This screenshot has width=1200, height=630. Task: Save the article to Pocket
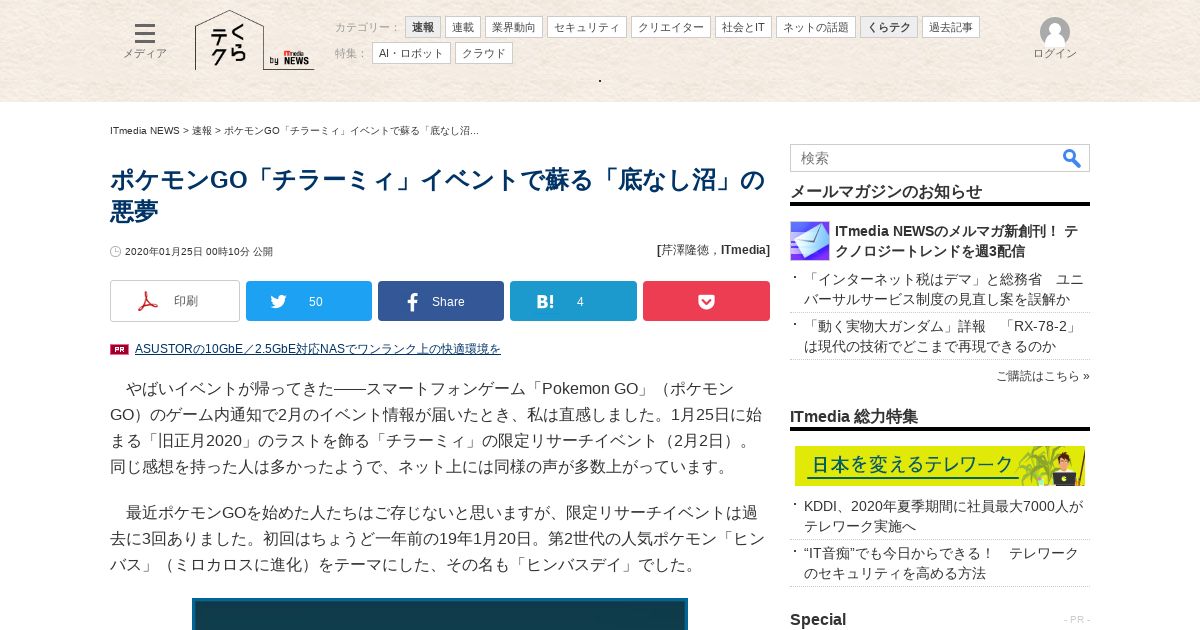[x=706, y=301]
